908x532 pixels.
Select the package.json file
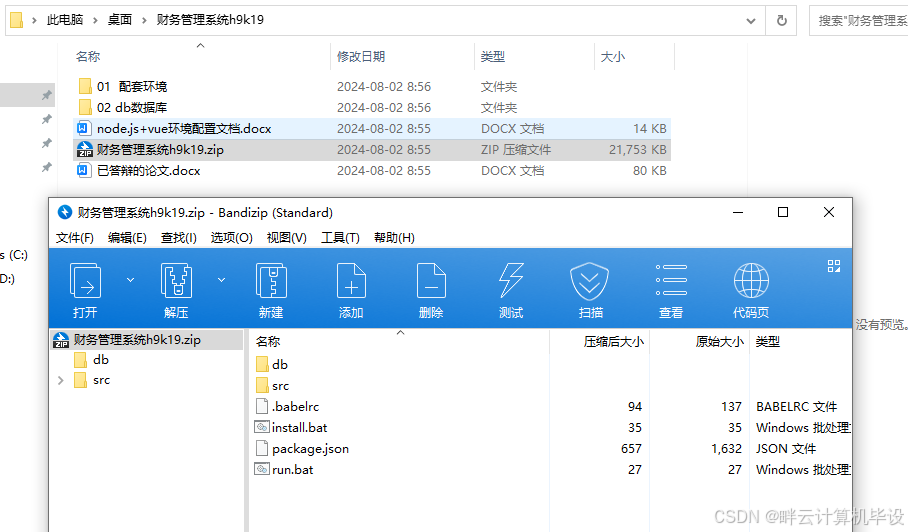(x=302, y=449)
